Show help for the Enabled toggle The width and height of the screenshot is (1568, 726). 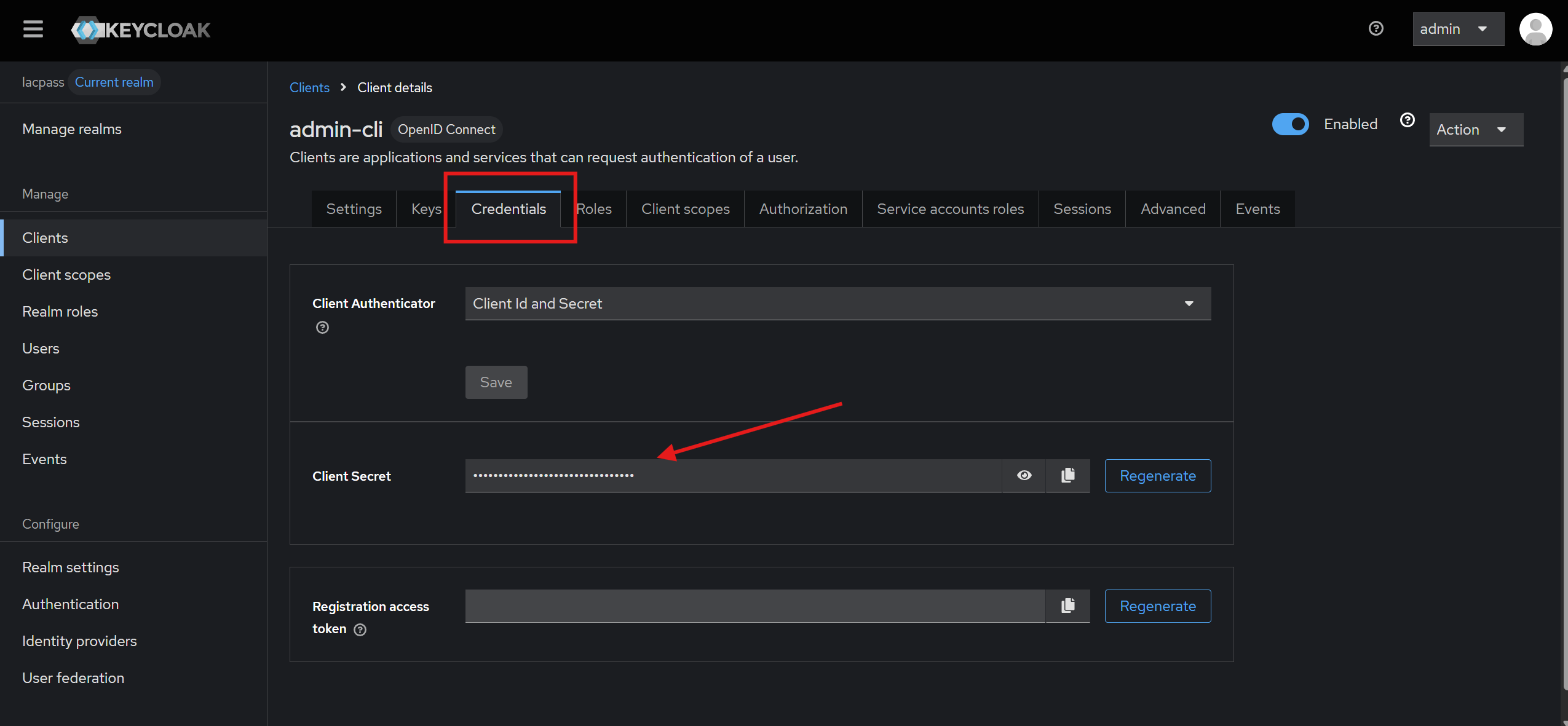click(1408, 120)
